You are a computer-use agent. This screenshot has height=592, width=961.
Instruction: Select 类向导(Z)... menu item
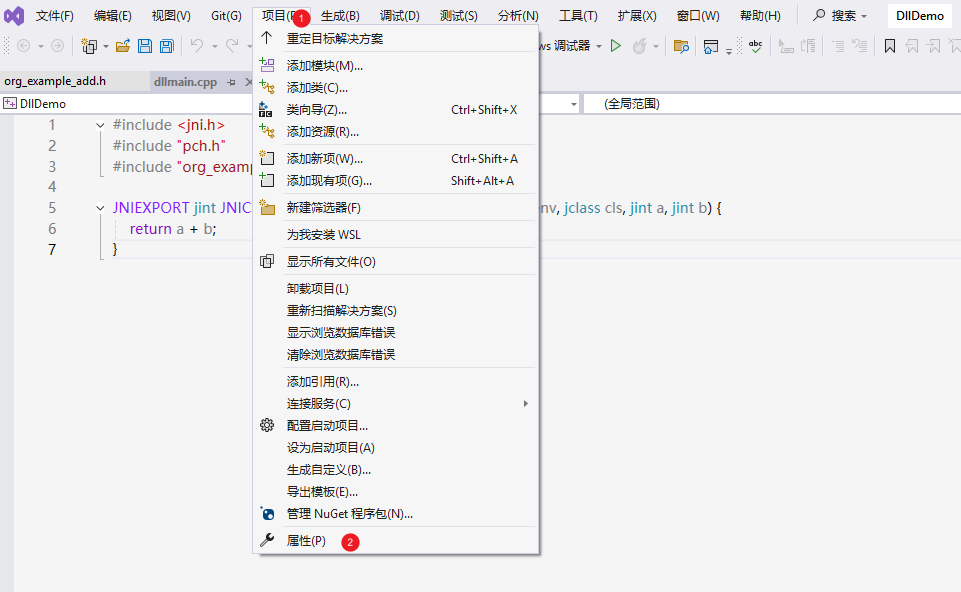395,110
